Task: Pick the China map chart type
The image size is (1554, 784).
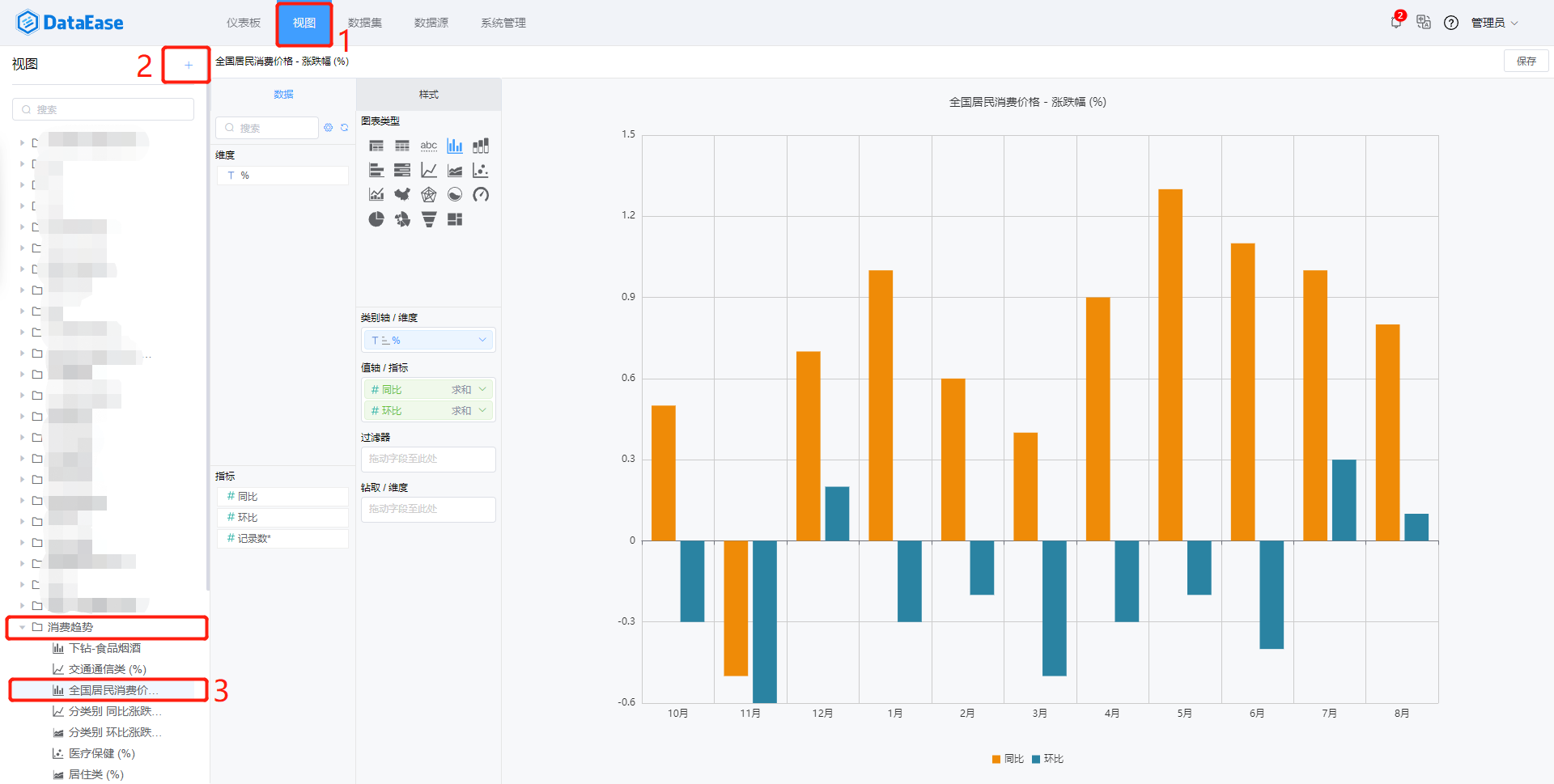Action: tap(402, 194)
